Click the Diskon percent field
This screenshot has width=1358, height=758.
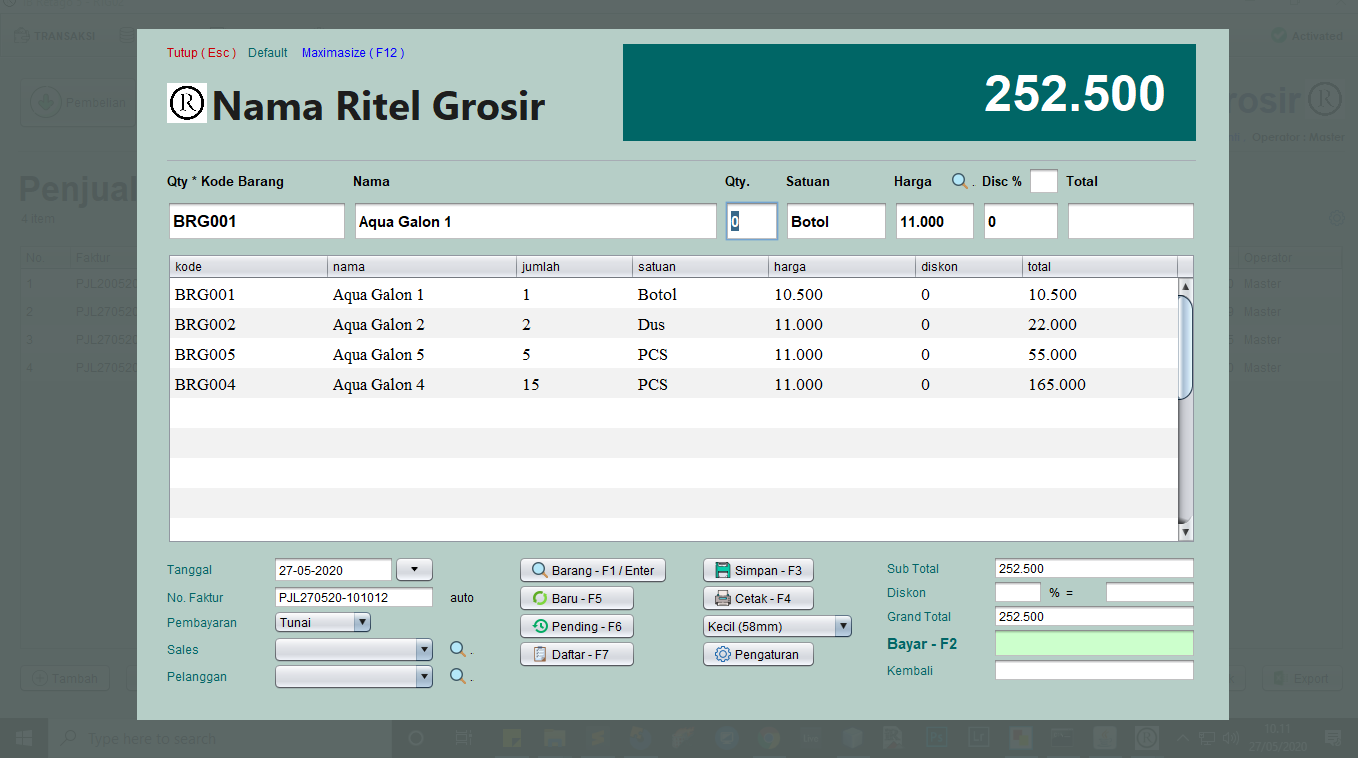pos(1018,592)
